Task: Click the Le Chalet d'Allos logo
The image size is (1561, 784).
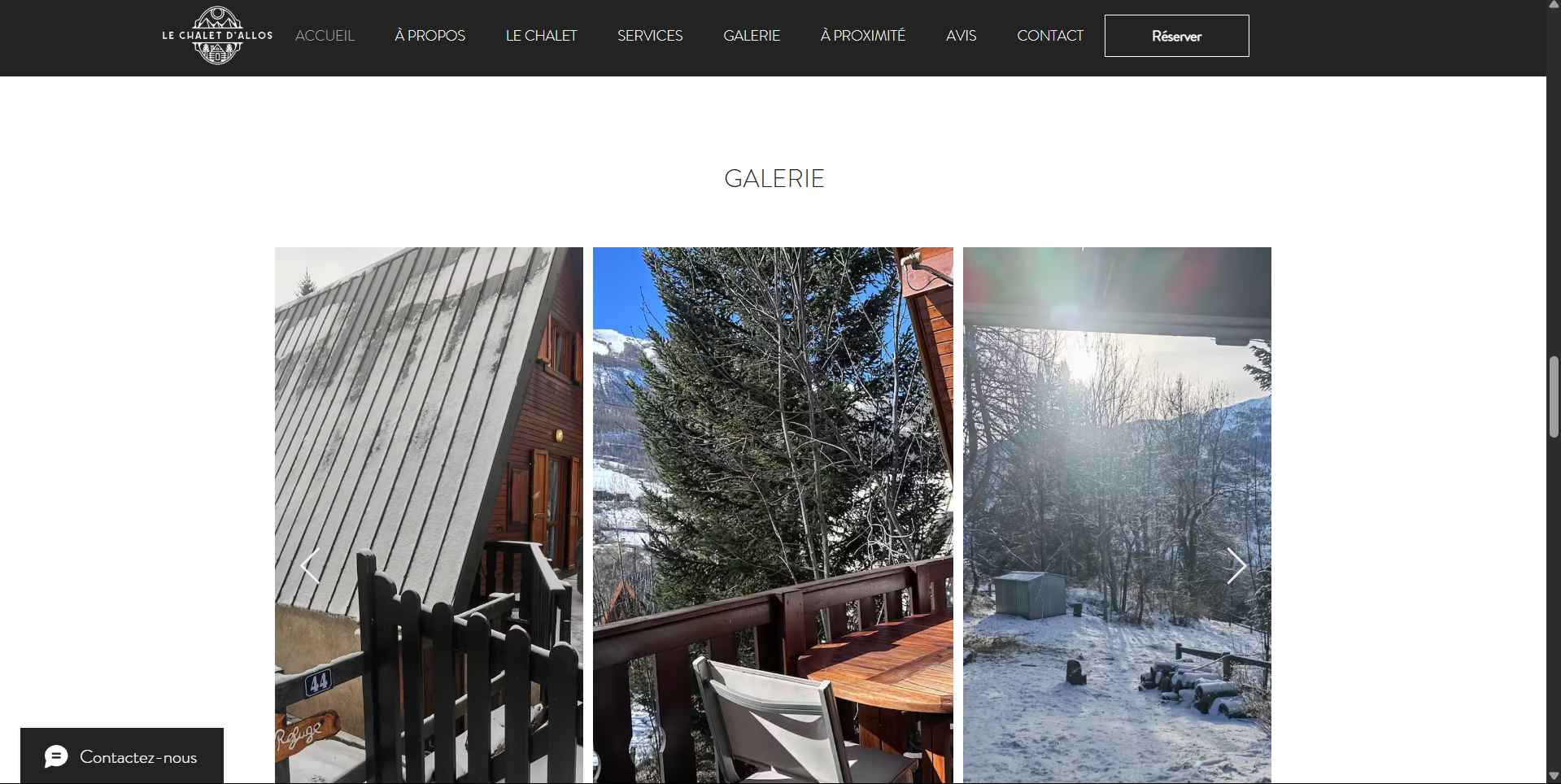Action: 217,36
